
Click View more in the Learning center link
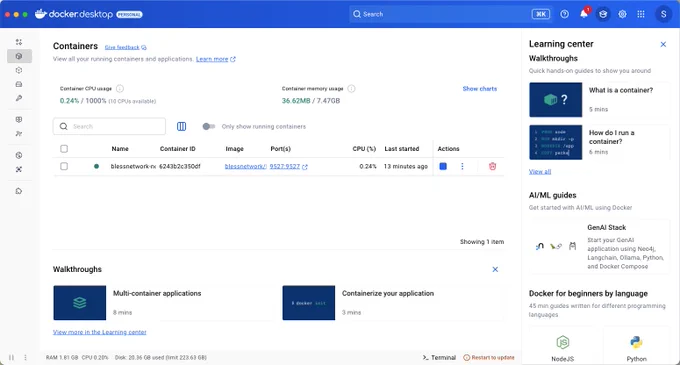point(100,332)
